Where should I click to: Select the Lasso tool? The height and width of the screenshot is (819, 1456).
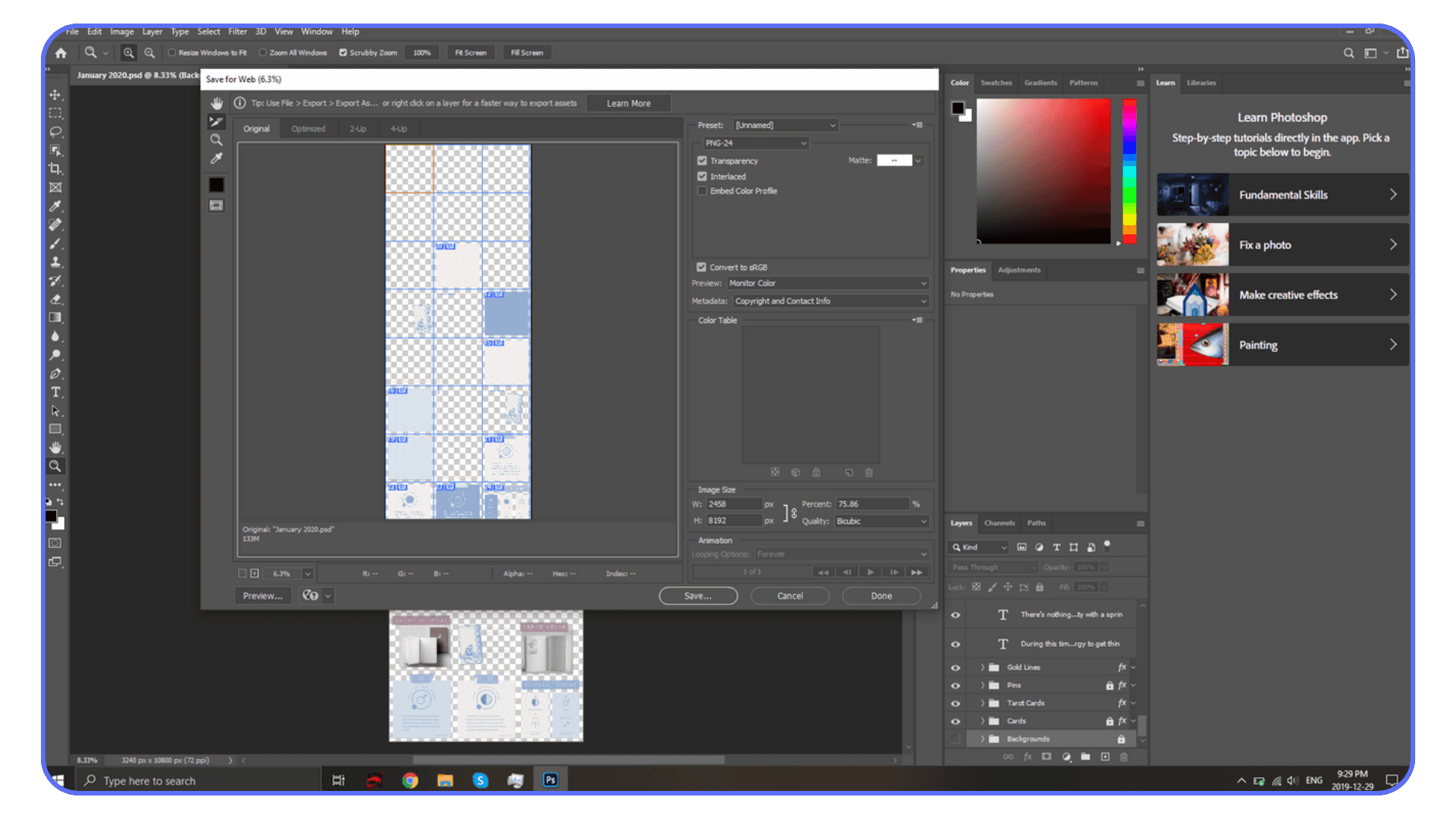55,132
